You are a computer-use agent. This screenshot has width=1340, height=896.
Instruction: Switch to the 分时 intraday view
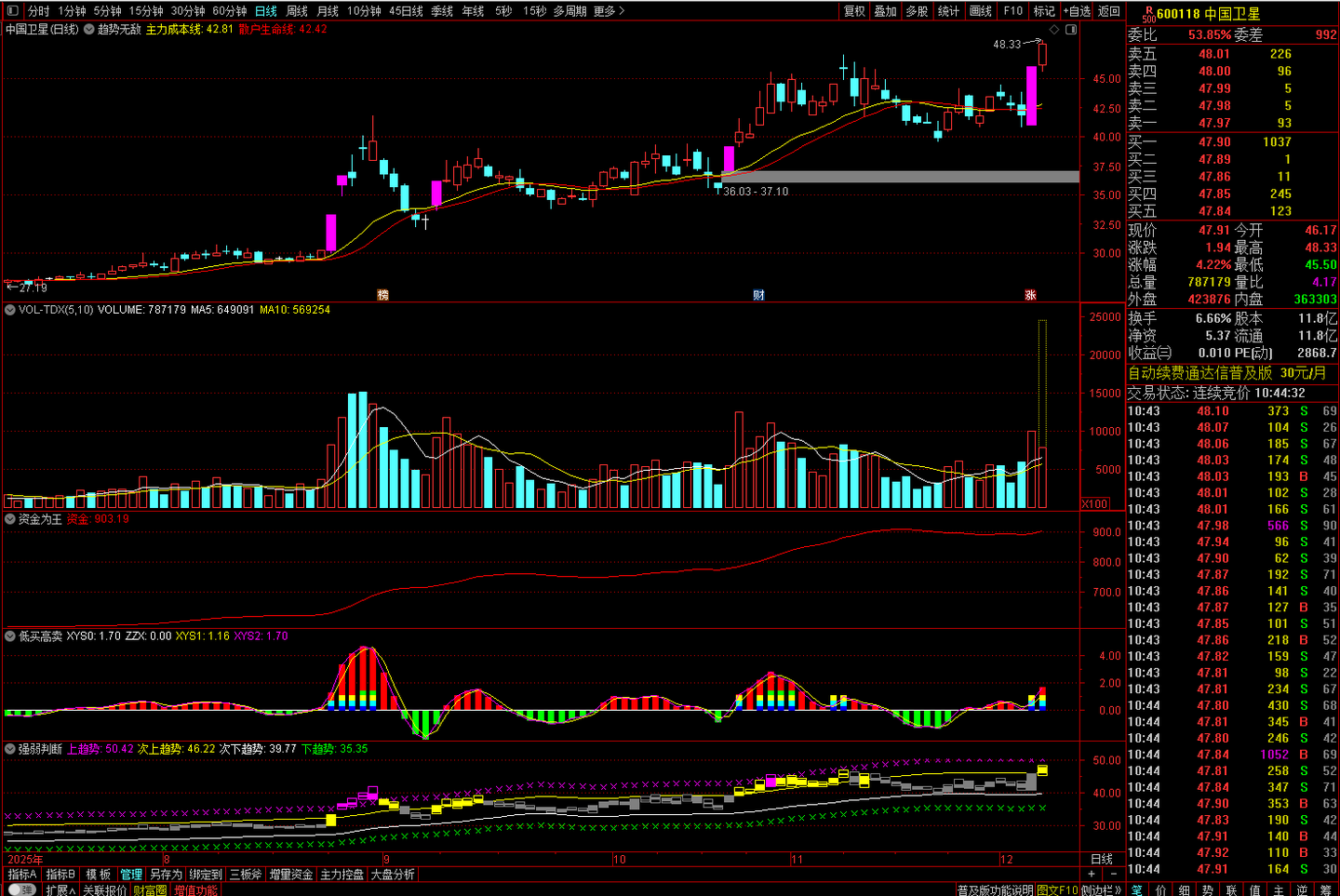pos(38,11)
